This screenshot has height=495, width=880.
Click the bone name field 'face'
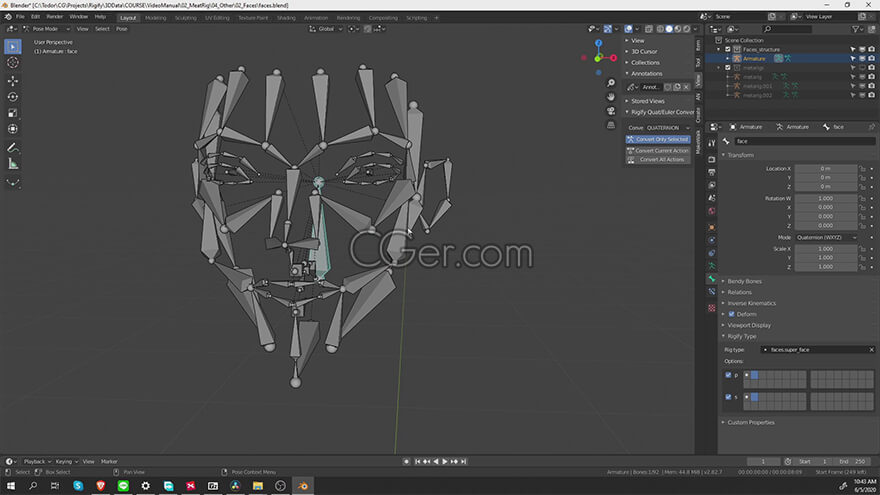point(805,141)
